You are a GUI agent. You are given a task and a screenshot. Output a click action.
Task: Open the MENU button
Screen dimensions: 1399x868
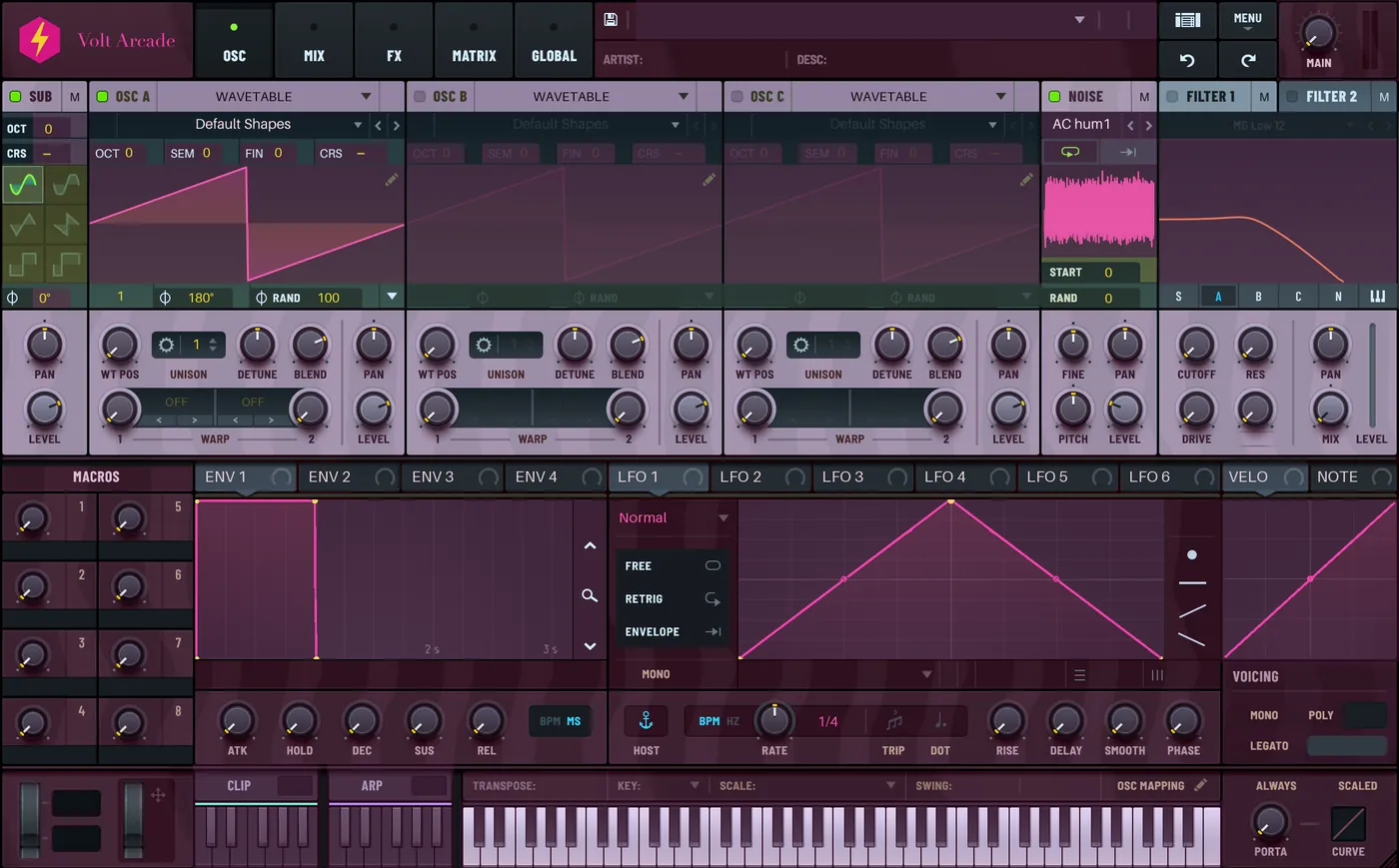click(1248, 20)
